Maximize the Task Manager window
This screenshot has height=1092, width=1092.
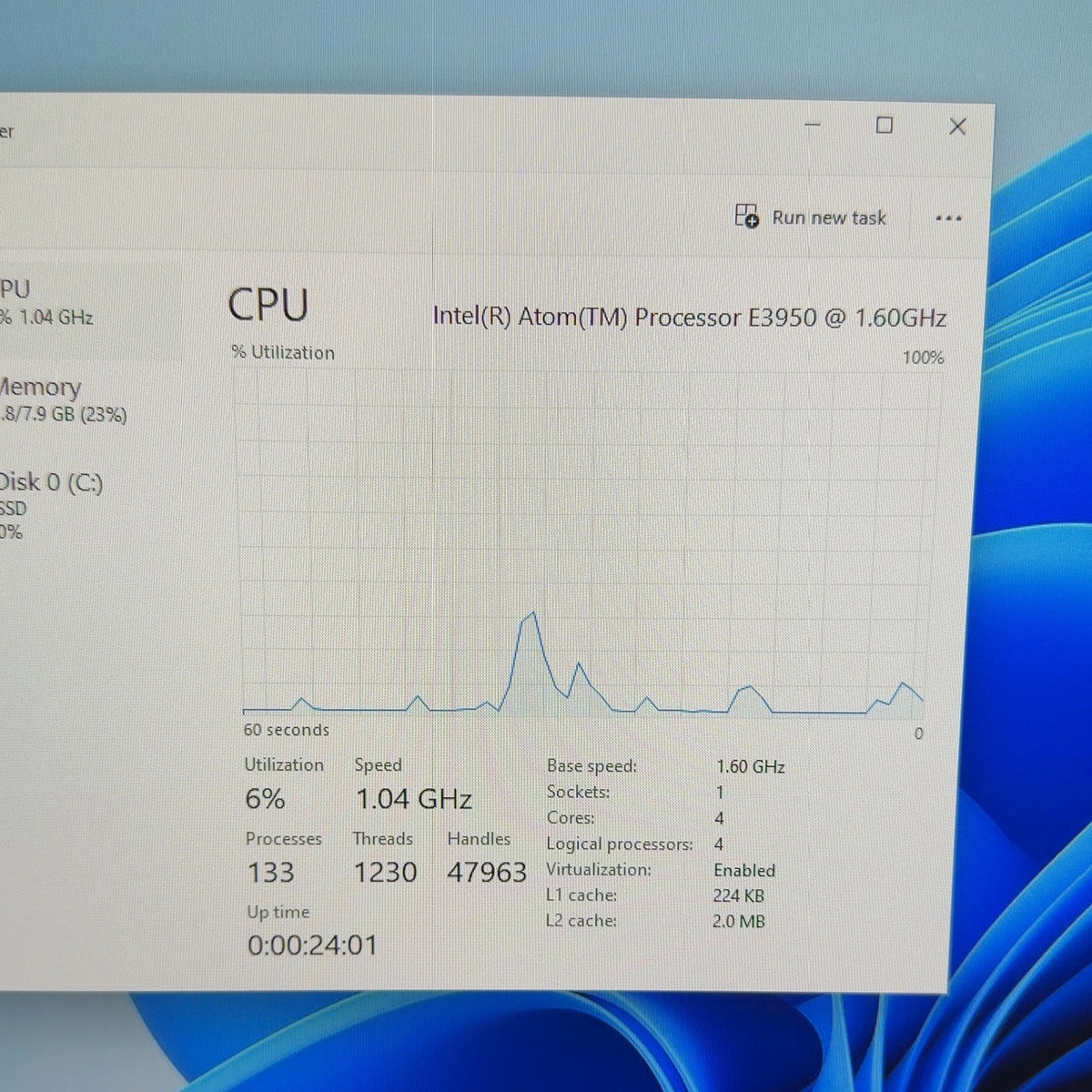pyautogui.click(x=884, y=125)
